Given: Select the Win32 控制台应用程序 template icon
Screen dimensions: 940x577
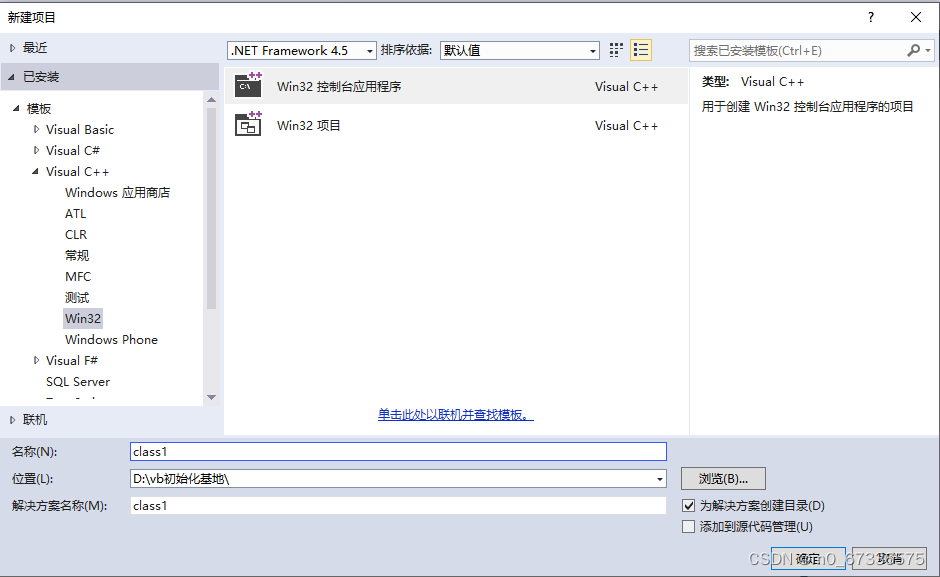Looking at the screenshot, I should click(x=247, y=86).
